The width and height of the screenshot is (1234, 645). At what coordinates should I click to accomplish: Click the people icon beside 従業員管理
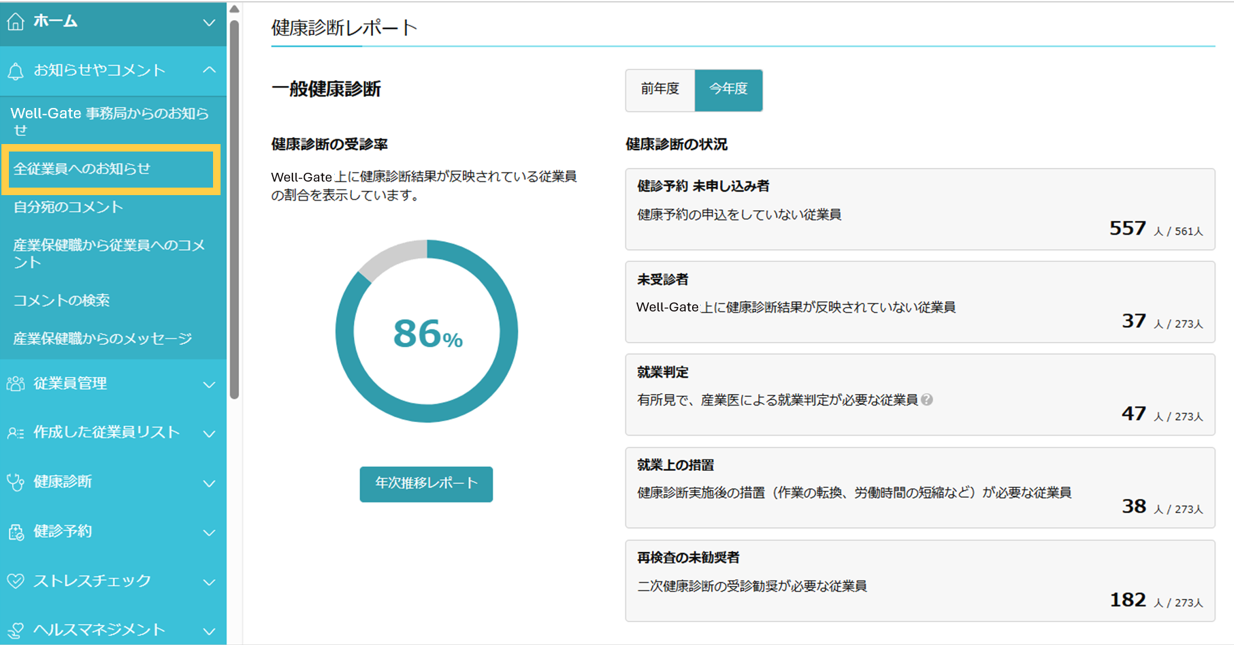pos(15,383)
